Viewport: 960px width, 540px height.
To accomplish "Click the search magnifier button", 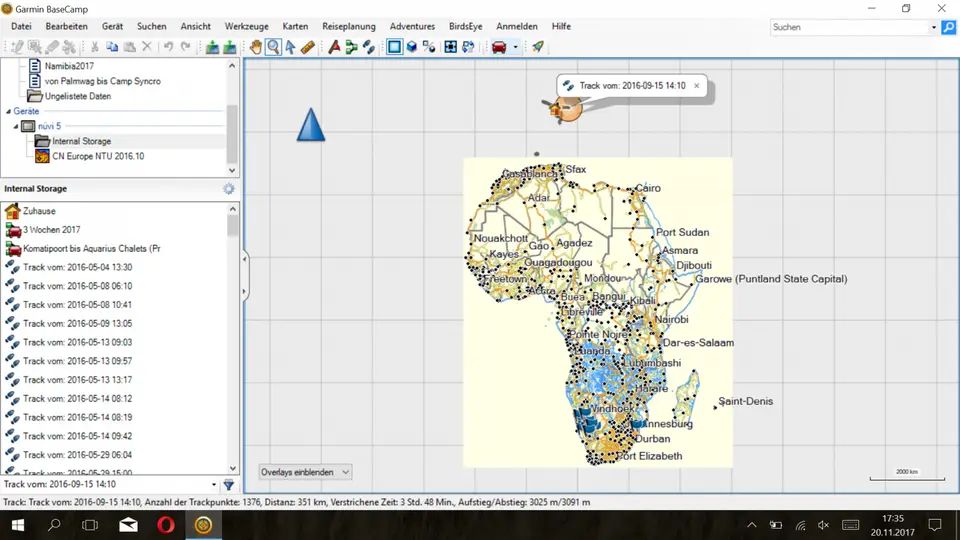I will (x=948, y=28).
